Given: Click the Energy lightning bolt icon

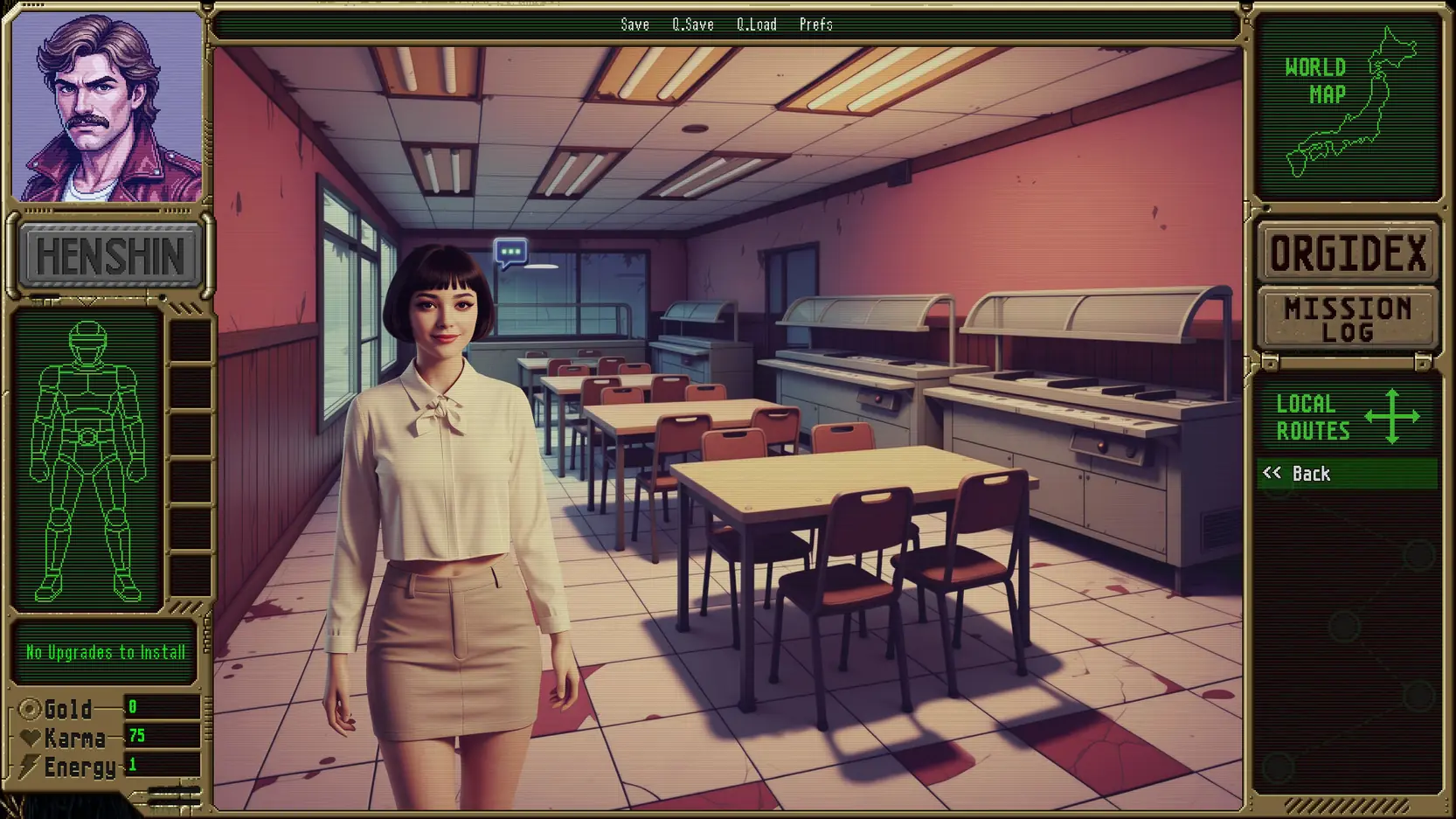Looking at the screenshot, I should coord(31,767).
